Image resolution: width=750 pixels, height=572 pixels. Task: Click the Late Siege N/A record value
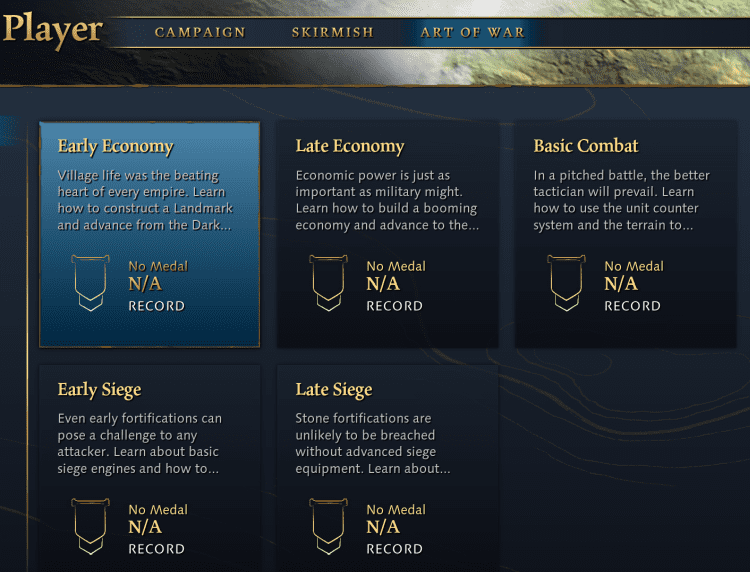coord(383,527)
